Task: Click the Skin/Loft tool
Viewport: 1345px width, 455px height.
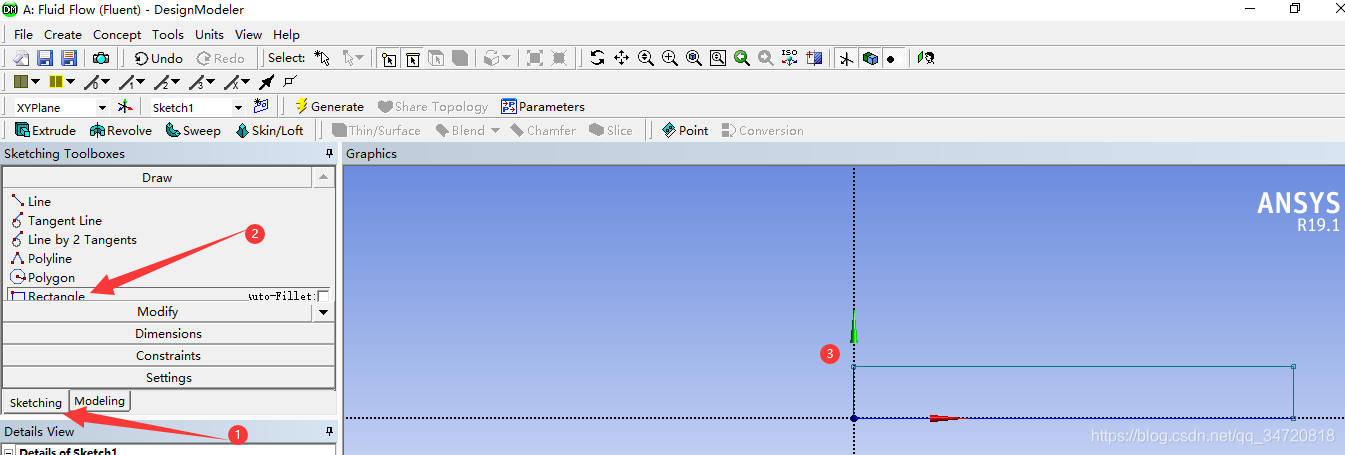Action: [270, 130]
